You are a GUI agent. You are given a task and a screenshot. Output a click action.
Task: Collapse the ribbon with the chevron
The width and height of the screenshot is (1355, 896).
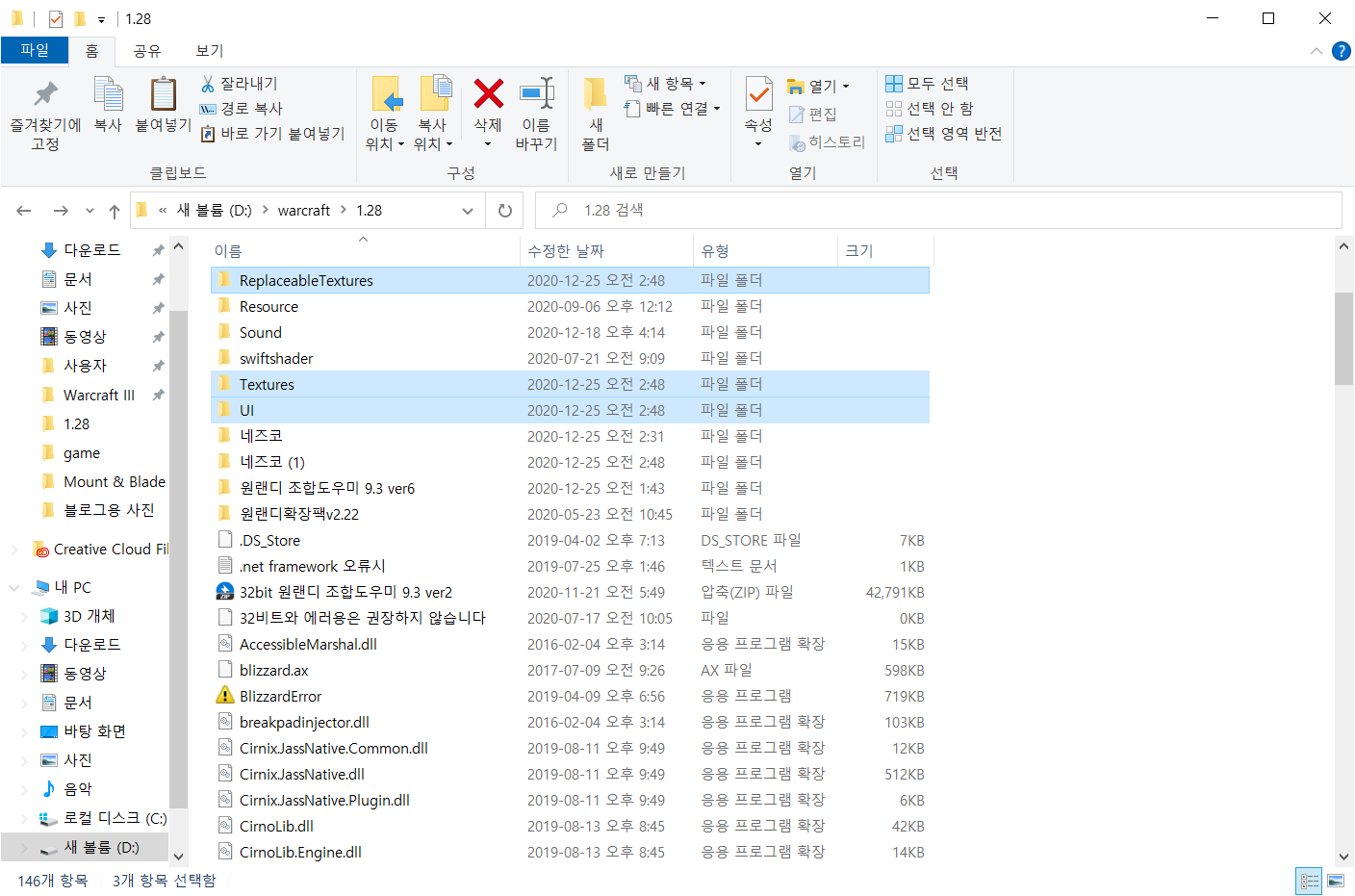coord(1316,51)
